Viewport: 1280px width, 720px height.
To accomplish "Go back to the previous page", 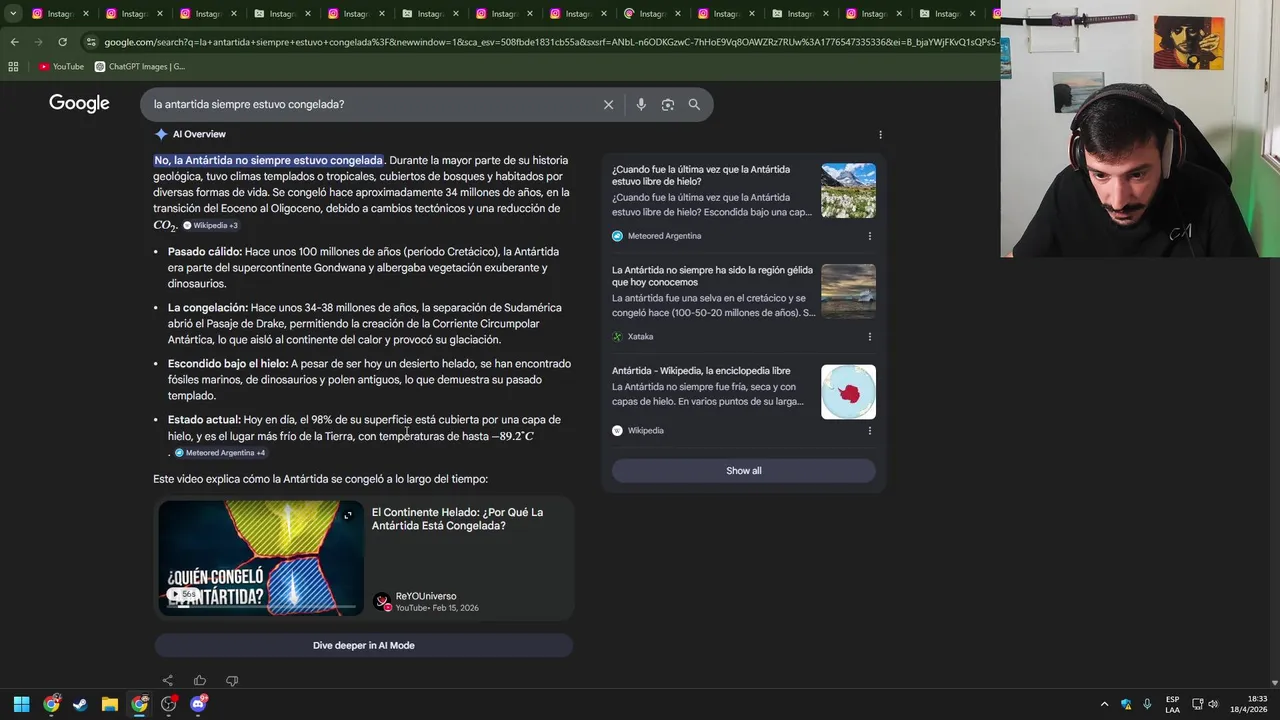I will (x=14, y=42).
